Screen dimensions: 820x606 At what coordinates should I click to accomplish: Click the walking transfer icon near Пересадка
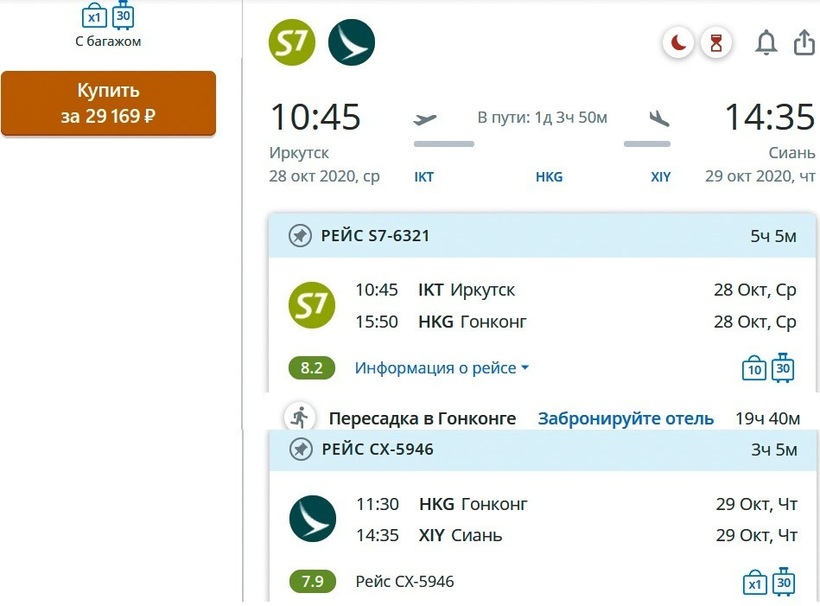[x=299, y=418]
